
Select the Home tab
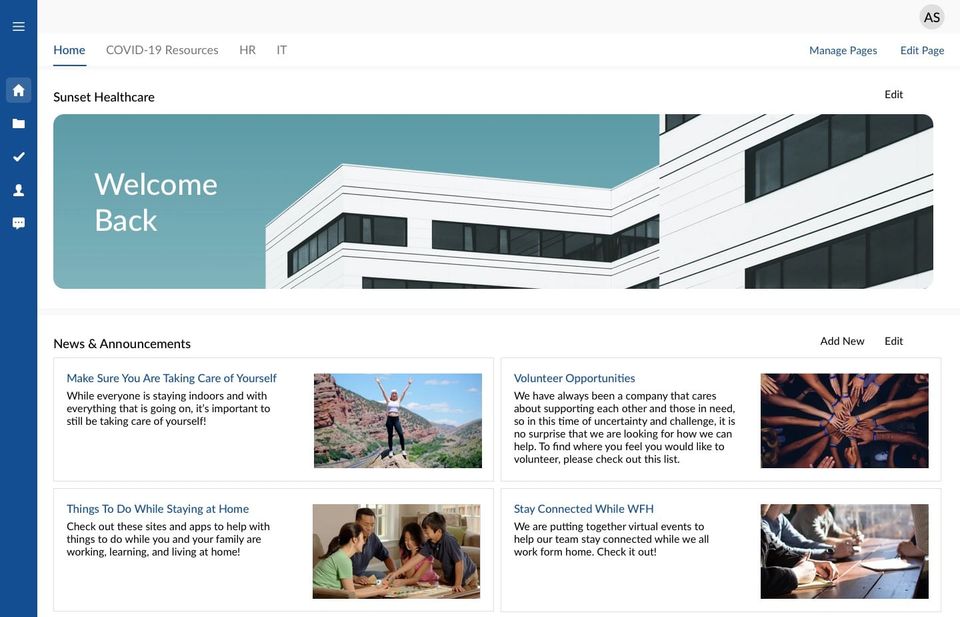(69, 50)
